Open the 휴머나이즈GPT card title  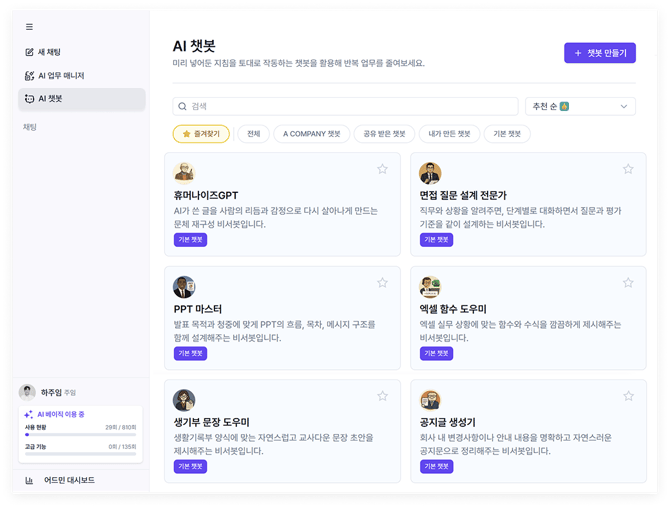click(x=206, y=196)
